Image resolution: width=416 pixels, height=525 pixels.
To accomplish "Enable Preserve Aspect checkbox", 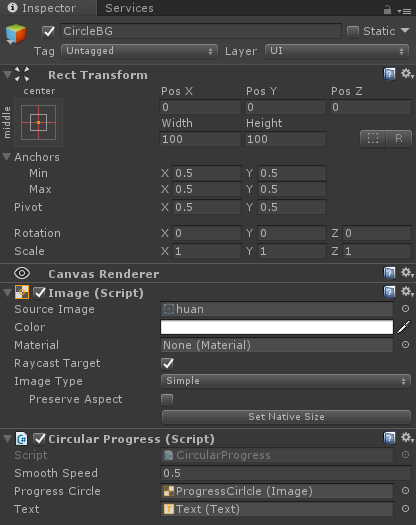I will tap(167, 399).
